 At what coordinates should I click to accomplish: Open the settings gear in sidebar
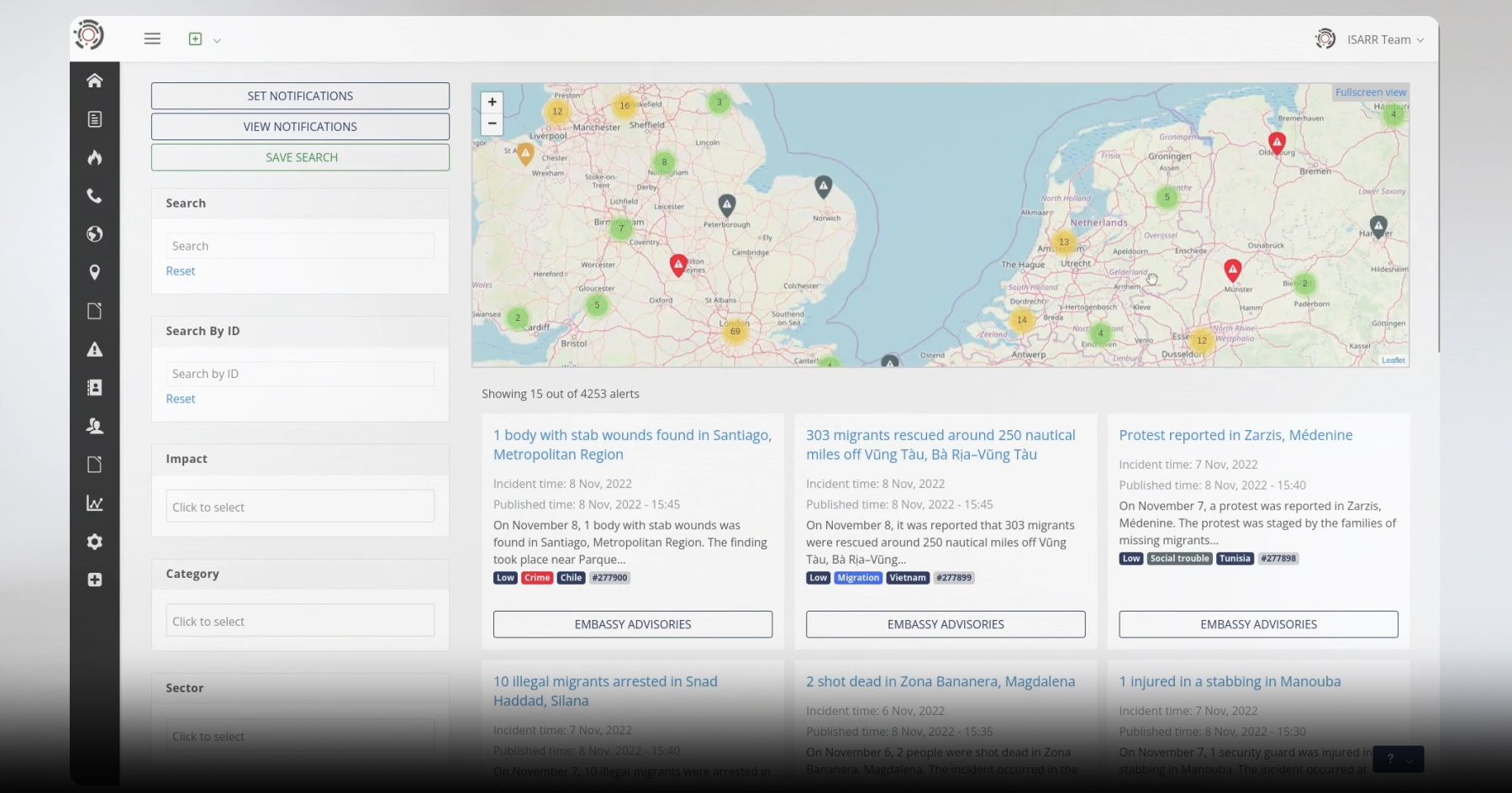(94, 542)
